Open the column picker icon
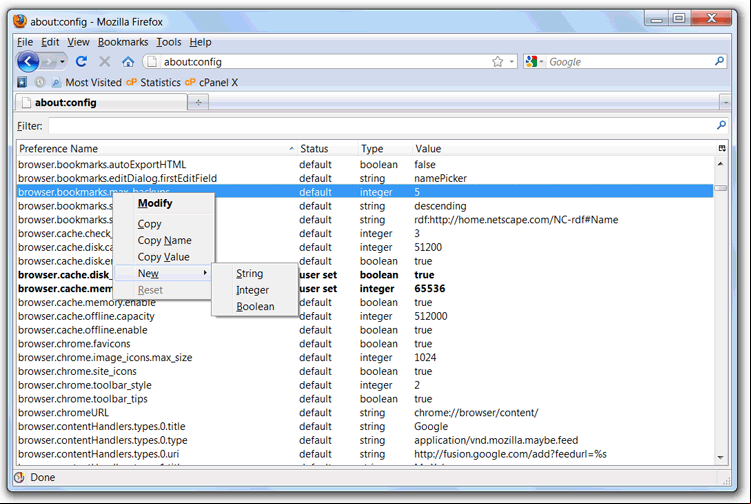The height and width of the screenshot is (504, 751). [x=722, y=149]
